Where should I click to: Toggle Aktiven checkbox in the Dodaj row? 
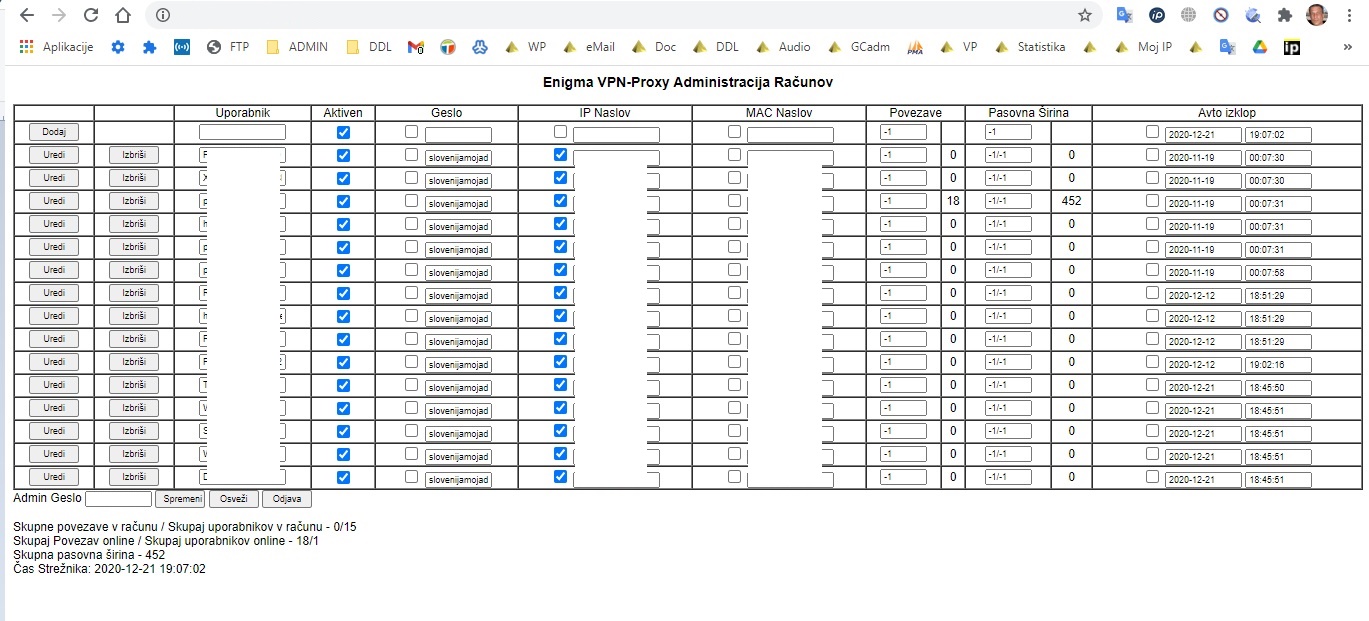point(344,132)
